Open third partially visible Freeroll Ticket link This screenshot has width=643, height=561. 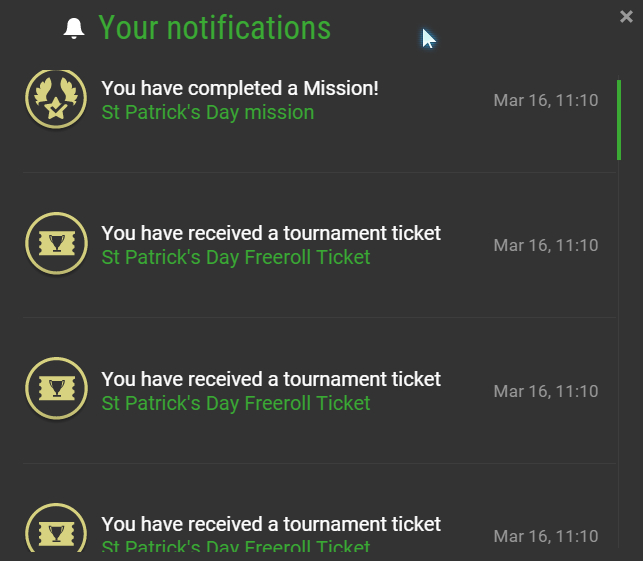236,545
